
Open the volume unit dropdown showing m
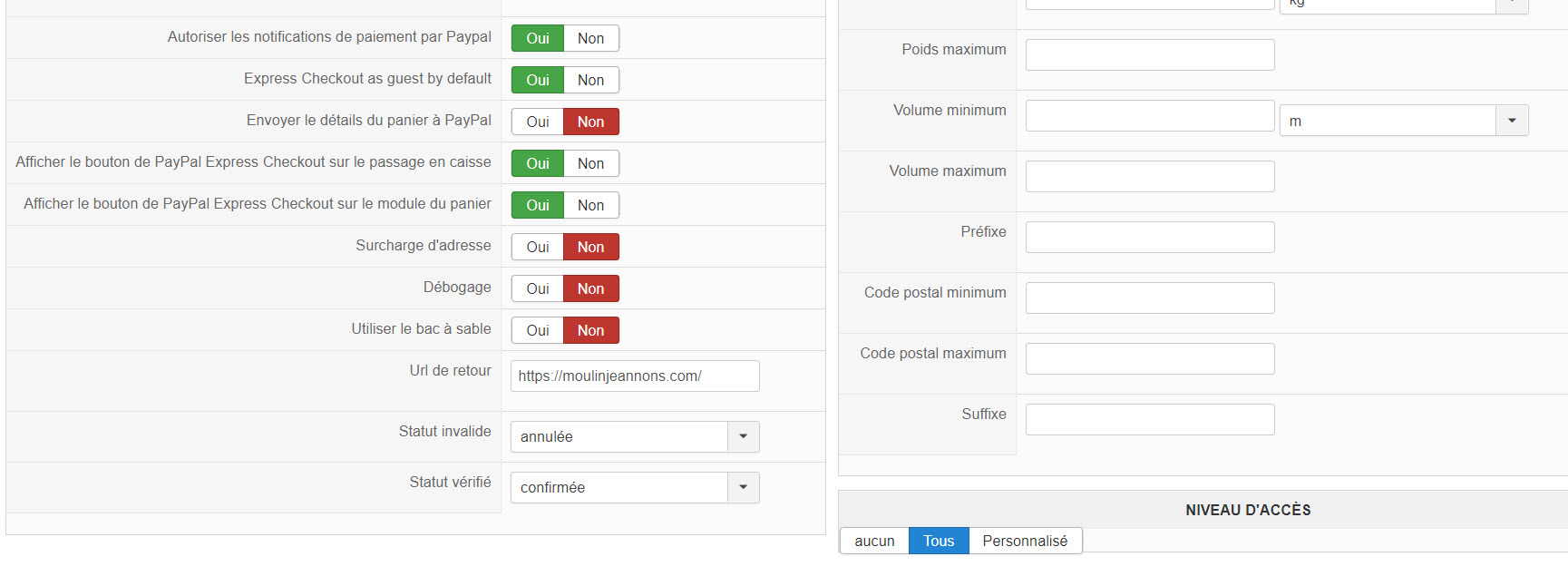[1403, 121]
